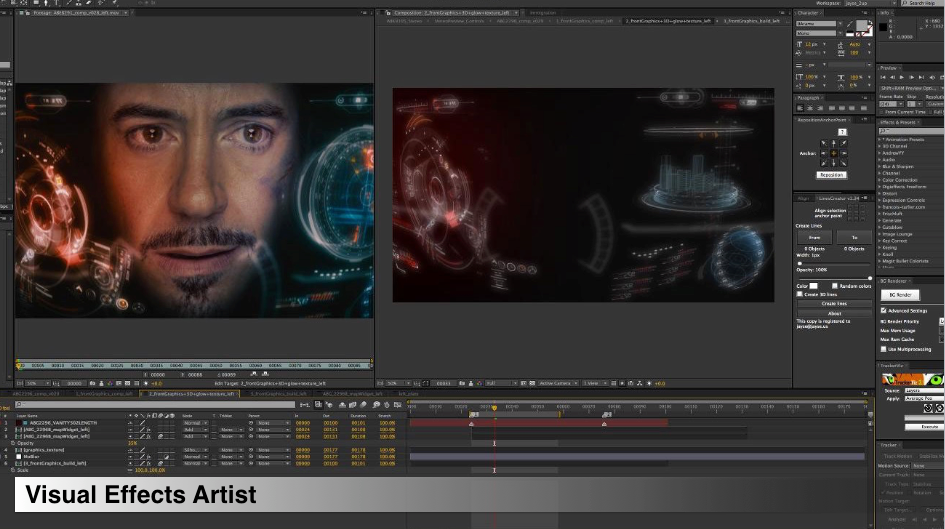The height and width of the screenshot is (529, 945).
Task: Expand the Expression Controls category
Action: [880, 200]
